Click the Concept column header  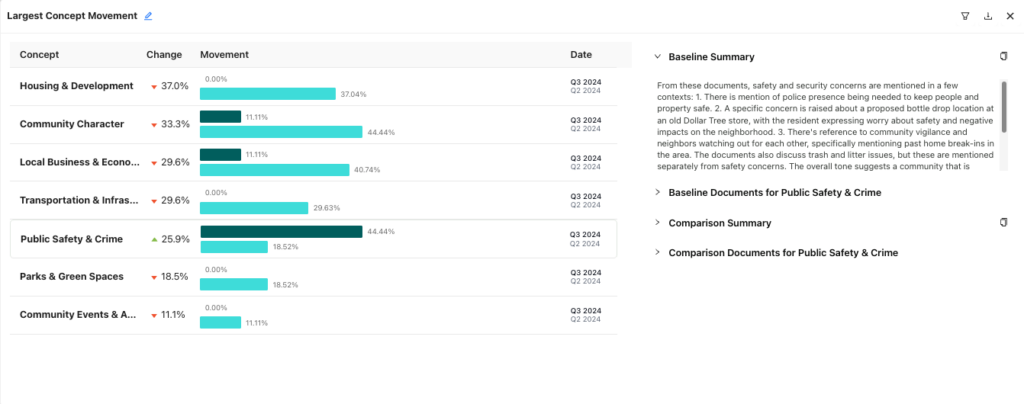(x=39, y=54)
